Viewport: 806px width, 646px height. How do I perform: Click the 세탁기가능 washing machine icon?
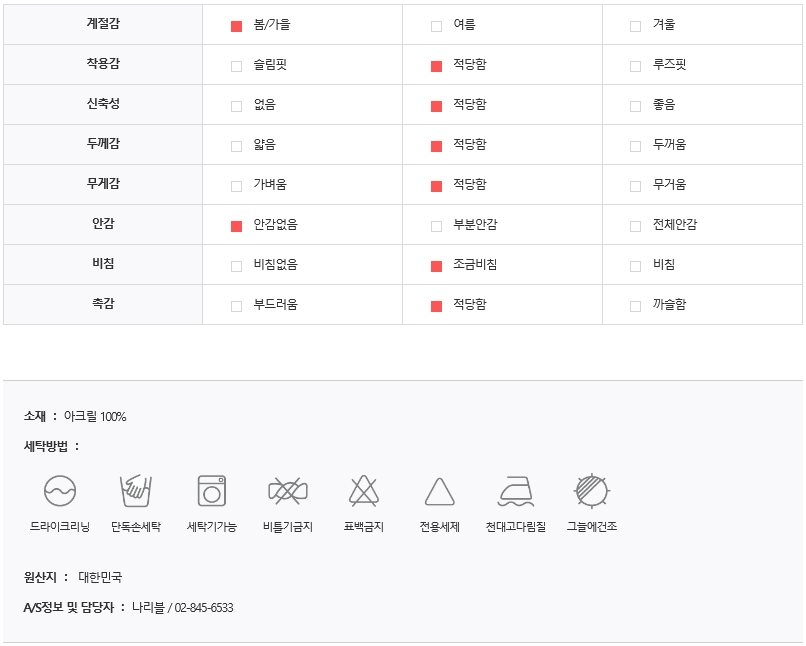[x=212, y=491]
